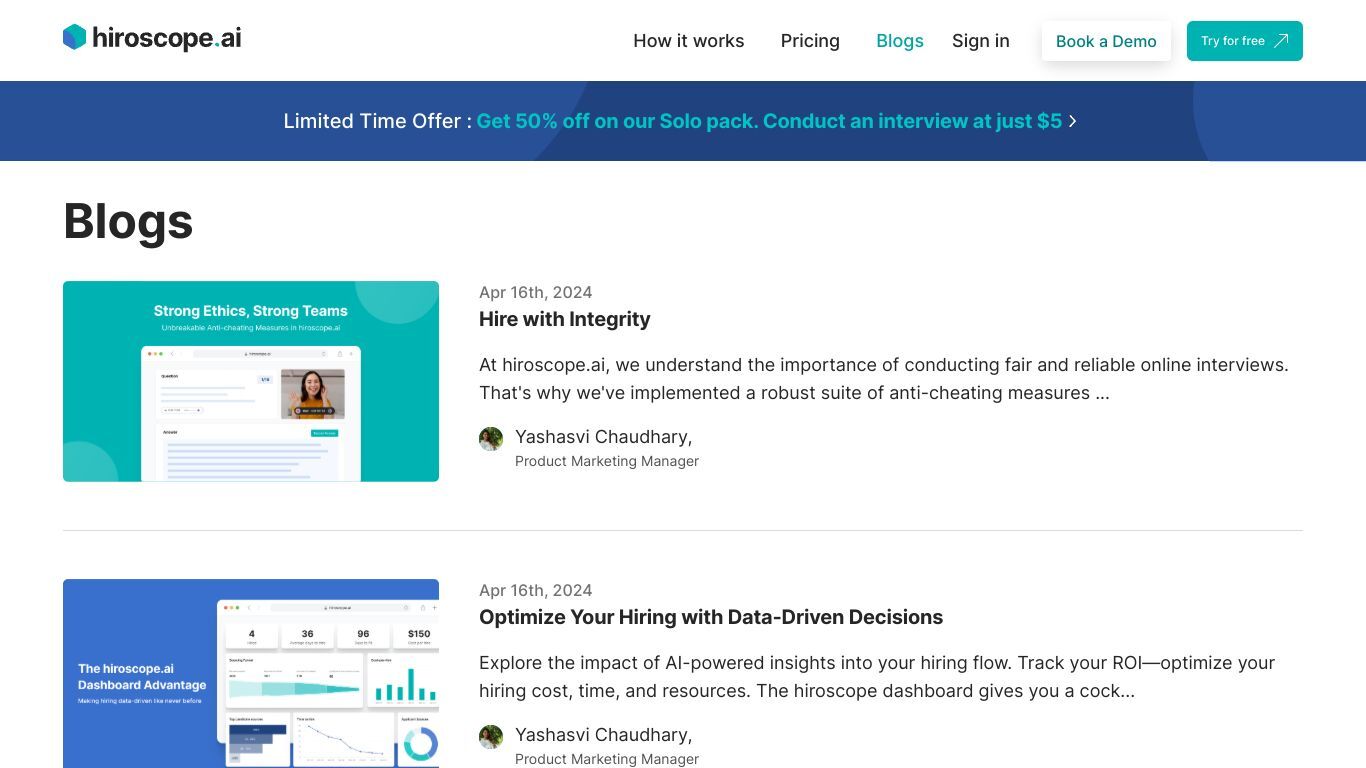
Task: Select the Blogs nav item
Action: [x=900, y=41]
